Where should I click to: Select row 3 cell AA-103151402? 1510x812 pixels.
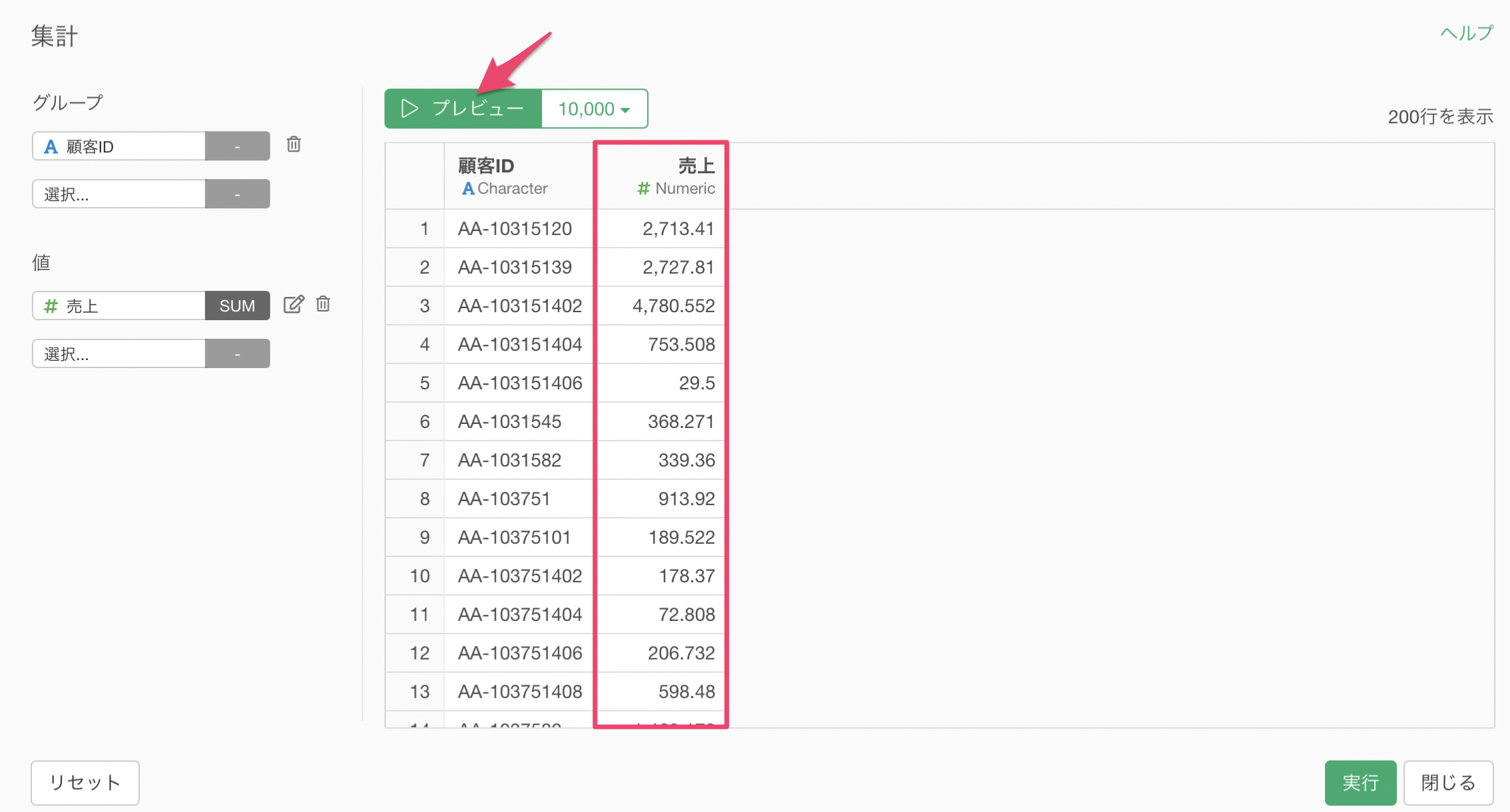pyautogui.click(x=519, y=306)
